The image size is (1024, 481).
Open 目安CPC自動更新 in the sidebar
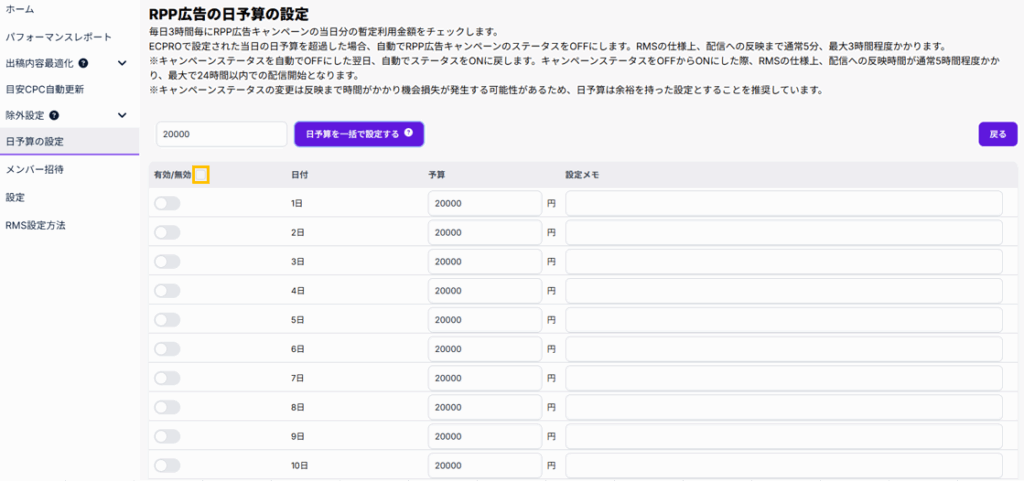click(45, 89)
